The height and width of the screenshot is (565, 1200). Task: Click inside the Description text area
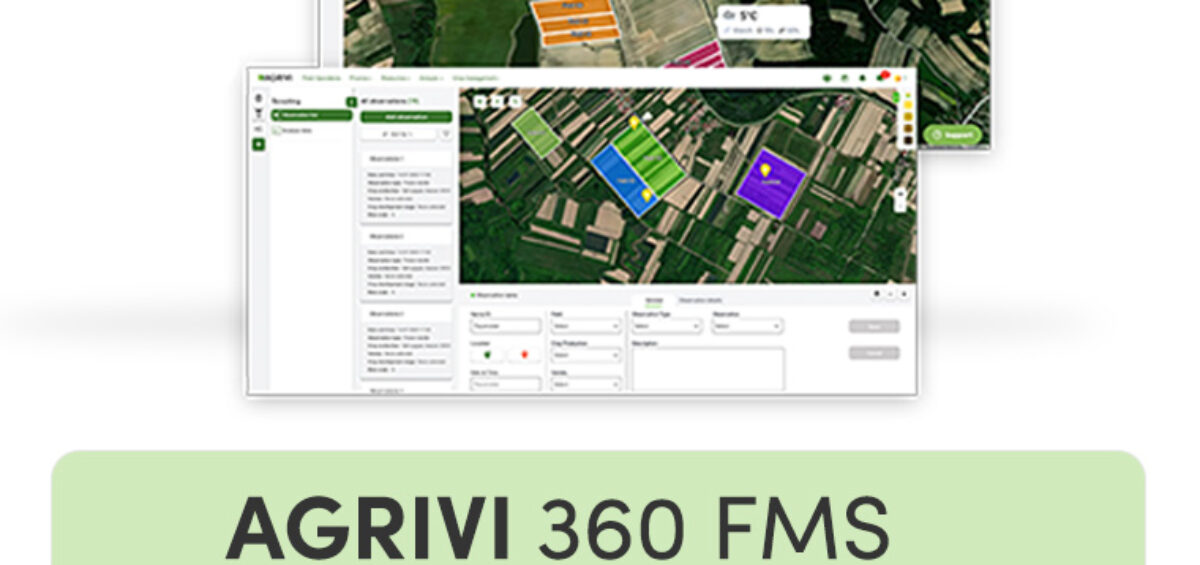[709, 369]
